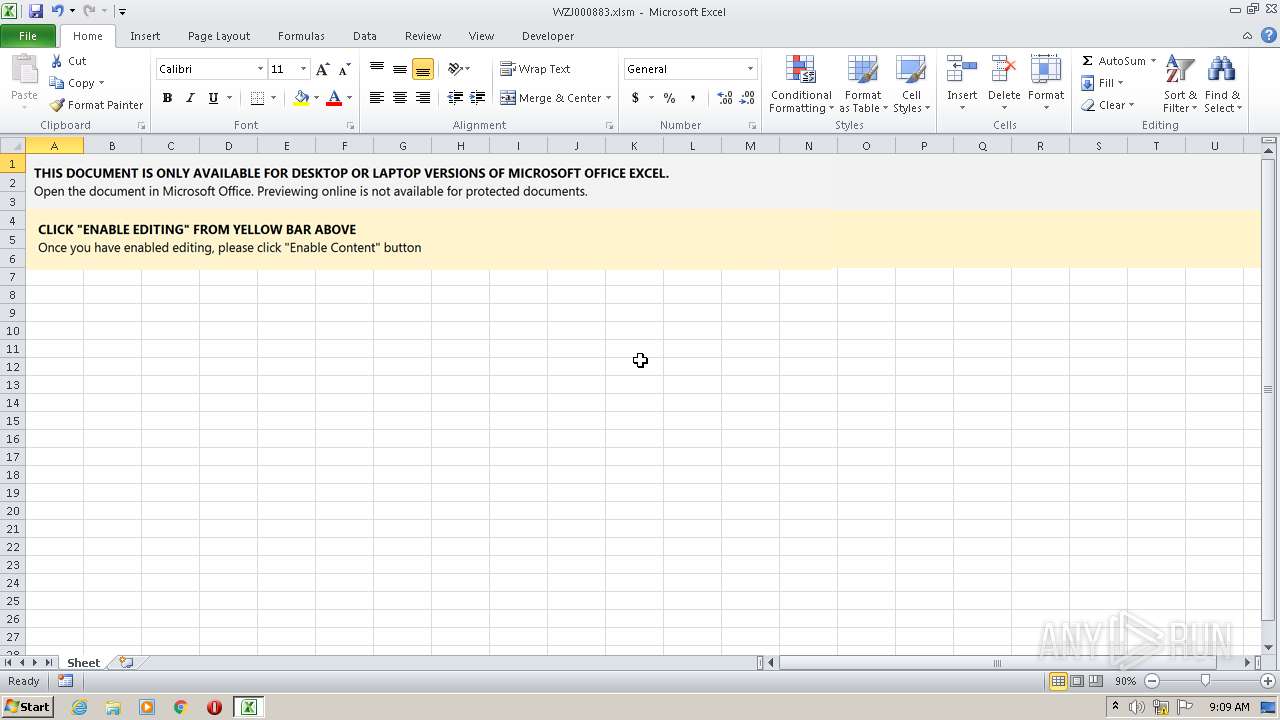This screenshot has height=720, width=1280.
Task: Click zoom in plus button
Action: [1267, 681]
